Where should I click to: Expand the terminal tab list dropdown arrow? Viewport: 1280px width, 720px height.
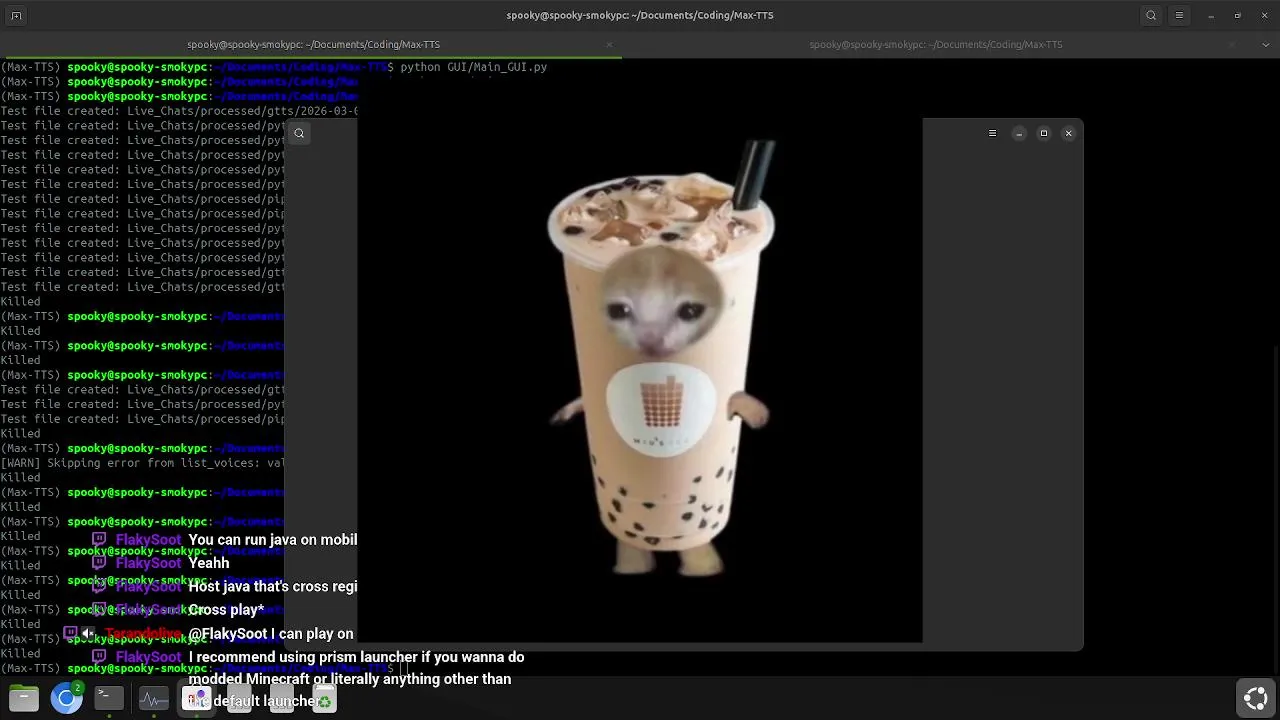coord(1264,44)
